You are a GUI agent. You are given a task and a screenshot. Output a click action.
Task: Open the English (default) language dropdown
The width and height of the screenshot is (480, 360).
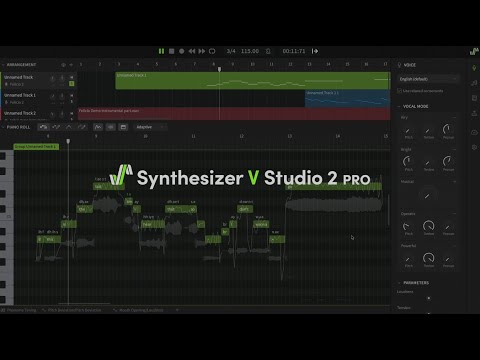pyautogui.click(x=428, y=79)
